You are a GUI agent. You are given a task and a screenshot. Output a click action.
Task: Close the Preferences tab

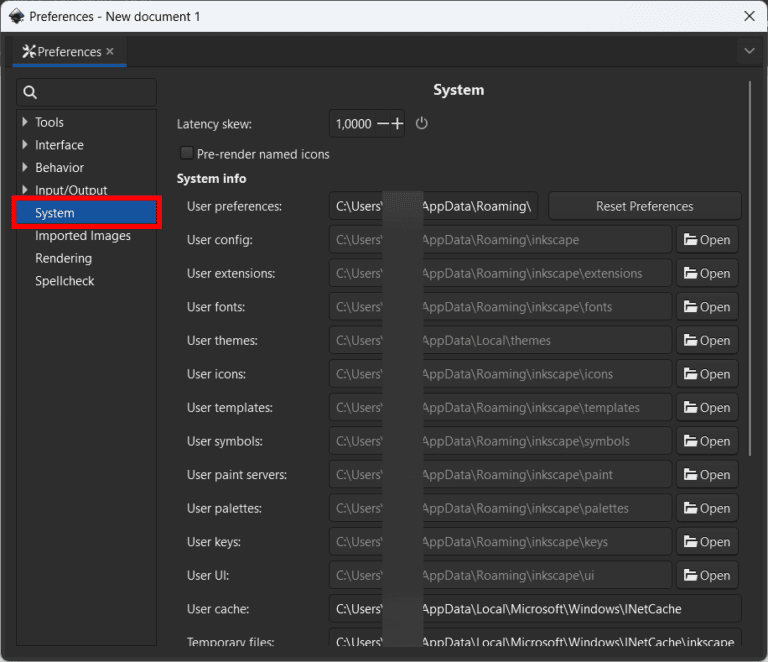[x=110, y=51]
